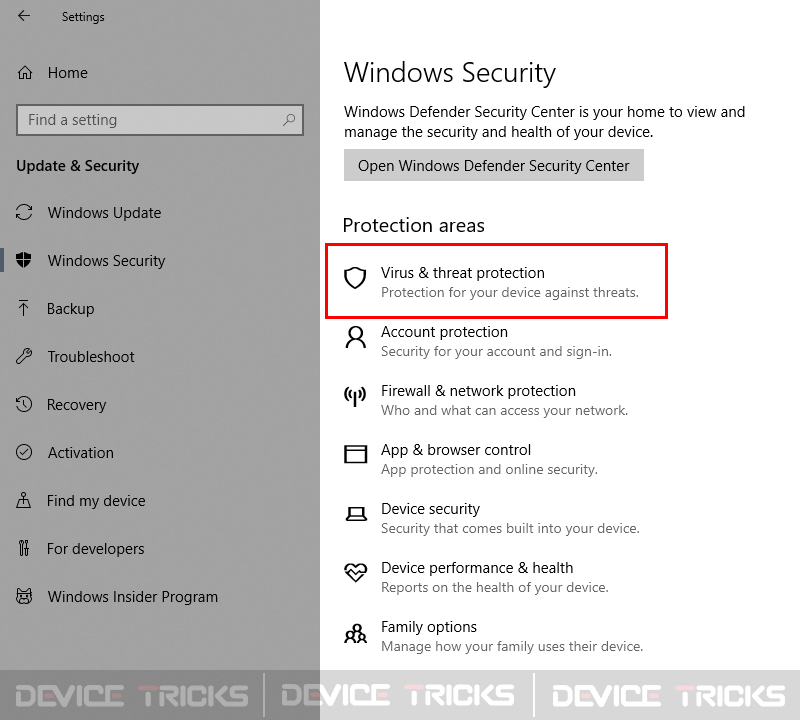Click the Device security laptop icon
This screenshot has height=720, width=800.
[356, 514]
